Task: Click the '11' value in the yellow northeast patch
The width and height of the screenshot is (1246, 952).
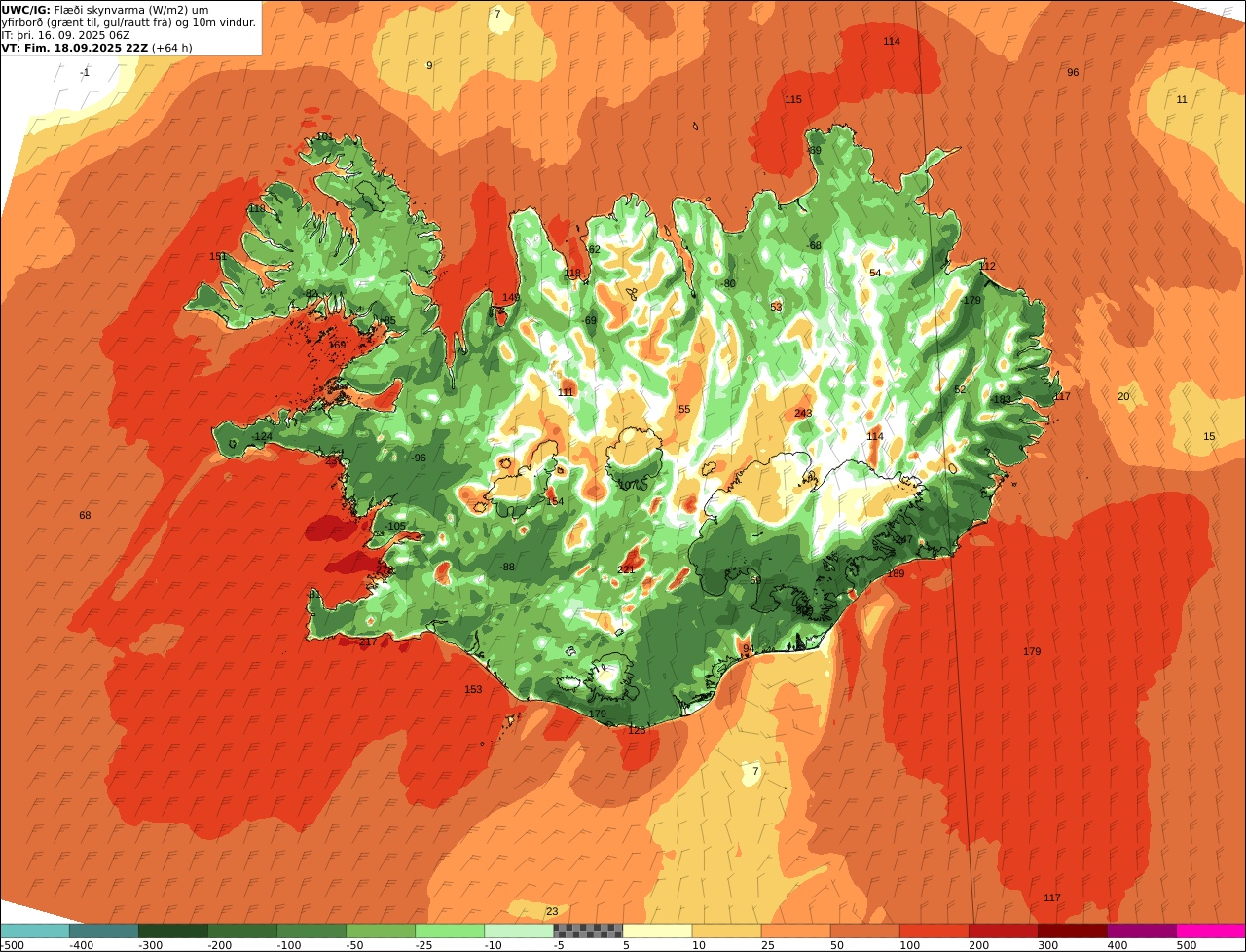Action: click(x=1182, y=100)
